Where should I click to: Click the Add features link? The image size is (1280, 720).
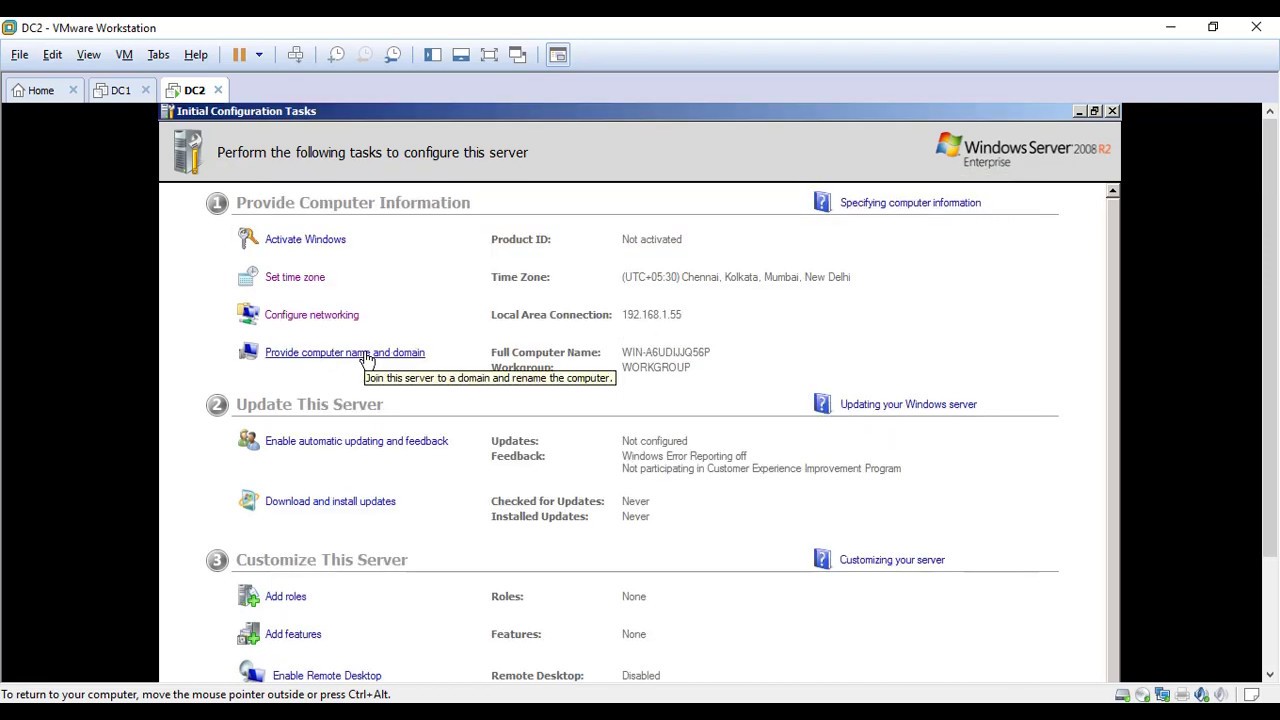click(293, 634)
